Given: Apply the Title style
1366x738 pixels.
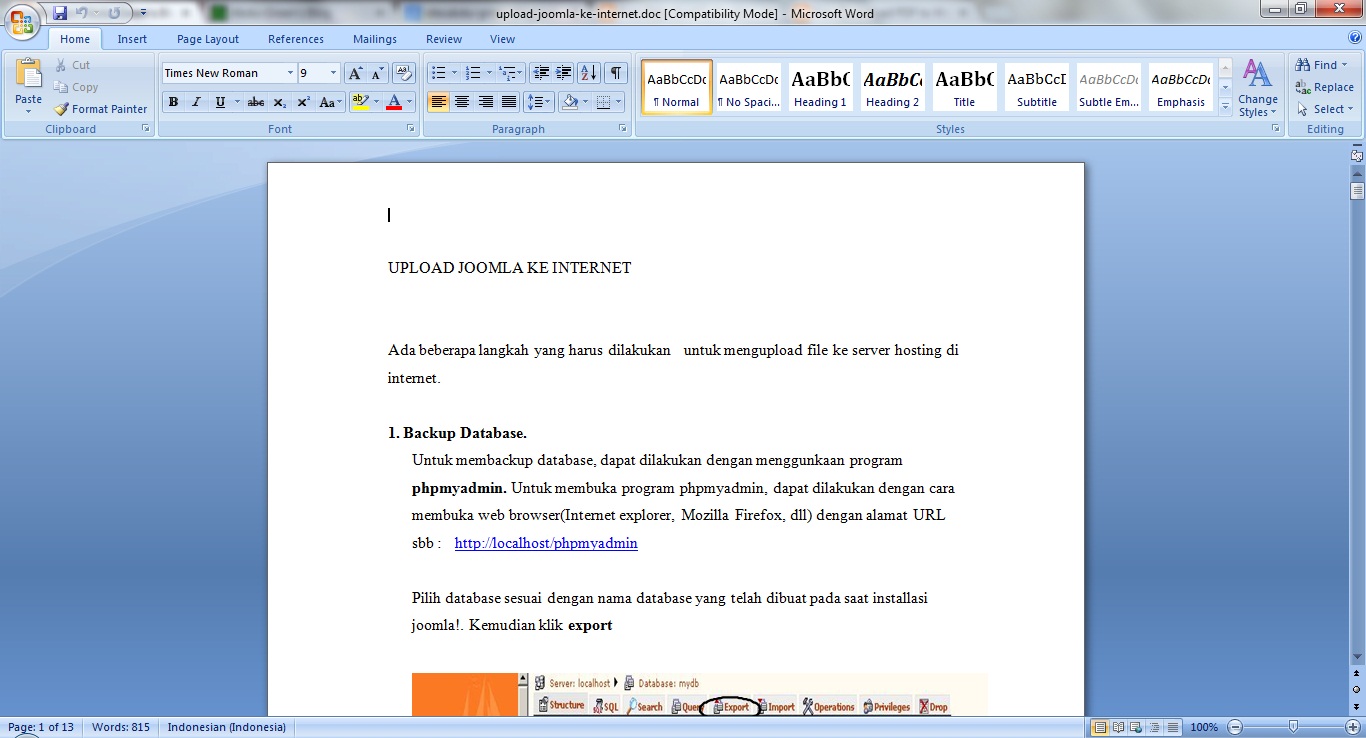Looking at the screenshot, I should coord(964,87).
